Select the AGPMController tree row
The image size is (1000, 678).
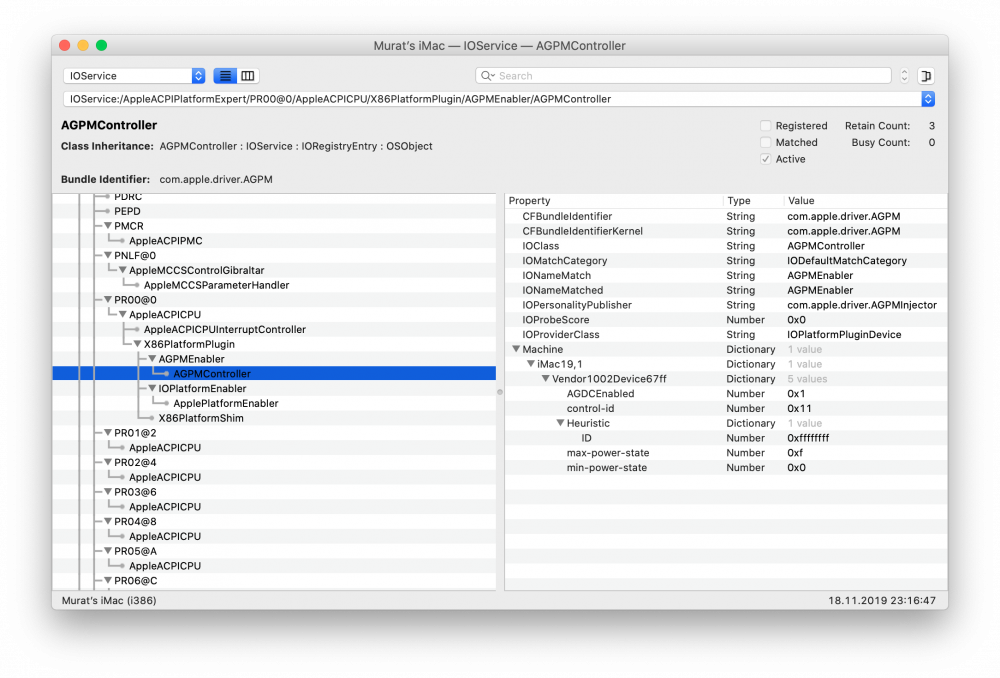click(x=274, y=374)
